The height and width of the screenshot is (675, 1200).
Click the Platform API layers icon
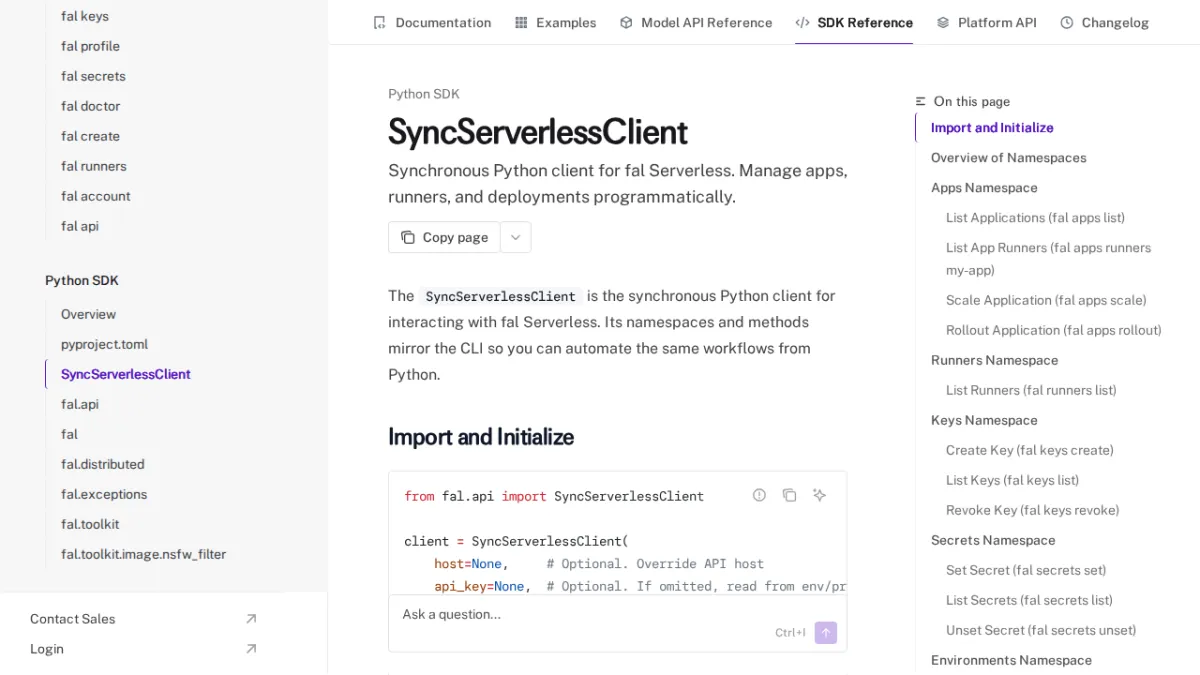pyautogui.click(x=943, y=22)
